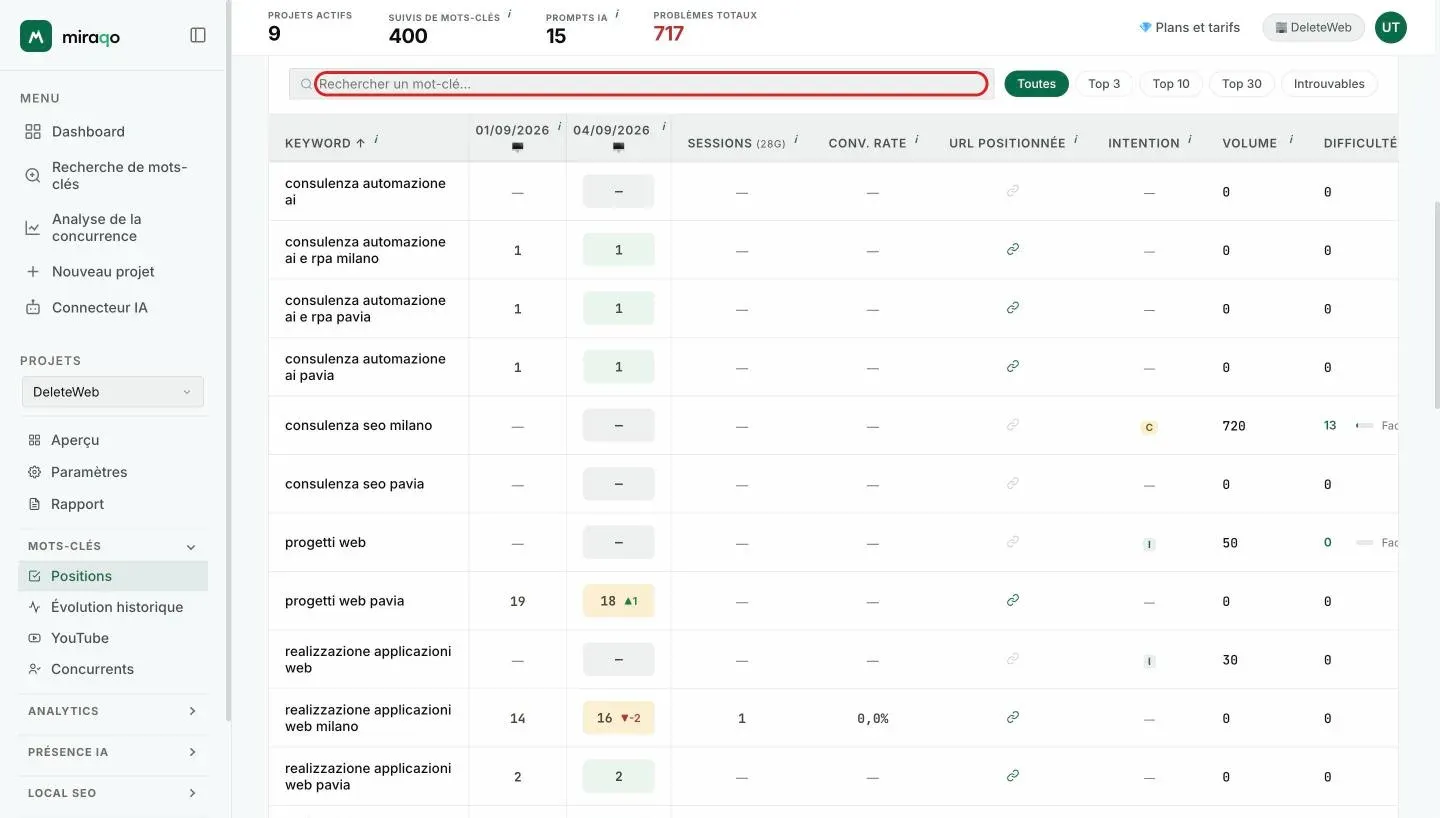Screen dimensions: 1440x818
Task: Expand the LOCAL SEO section
Action: pyautogui.click(x=113, y=793)
